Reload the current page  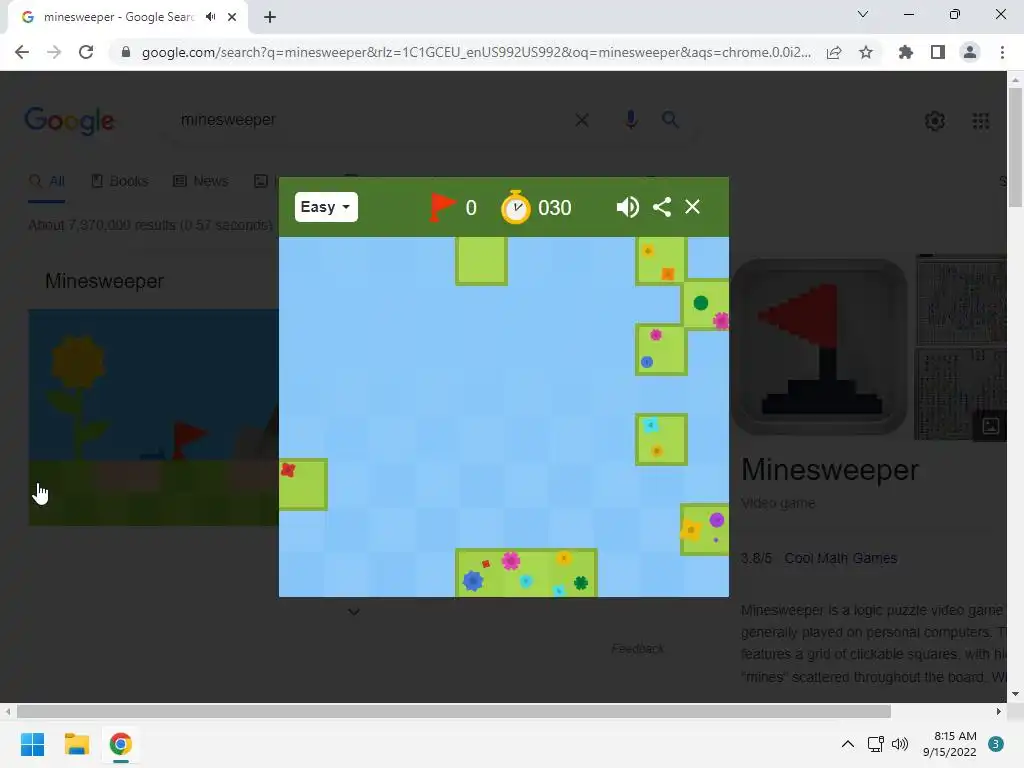86,52
